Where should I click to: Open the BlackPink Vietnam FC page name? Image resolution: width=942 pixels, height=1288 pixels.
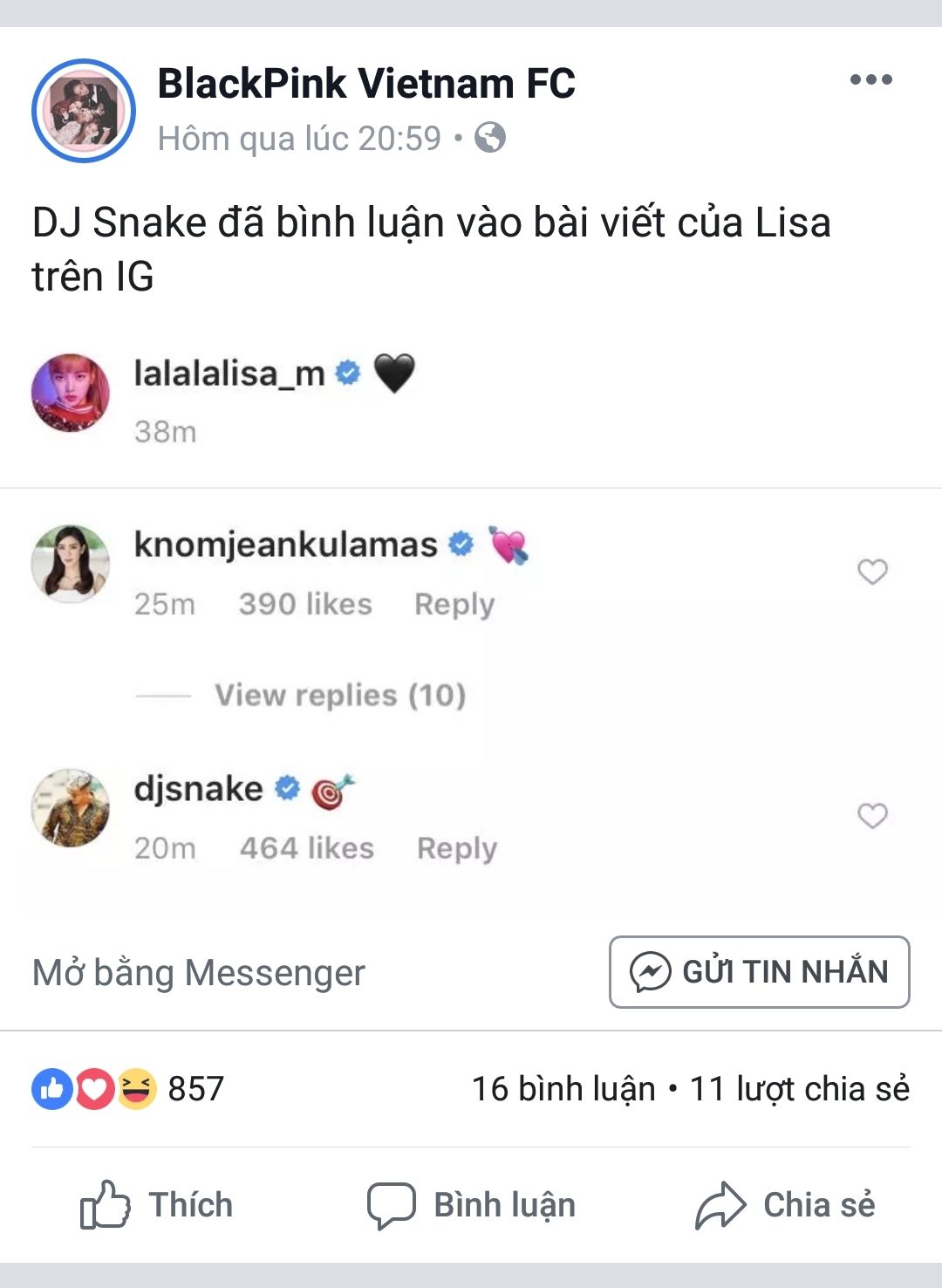366,84
